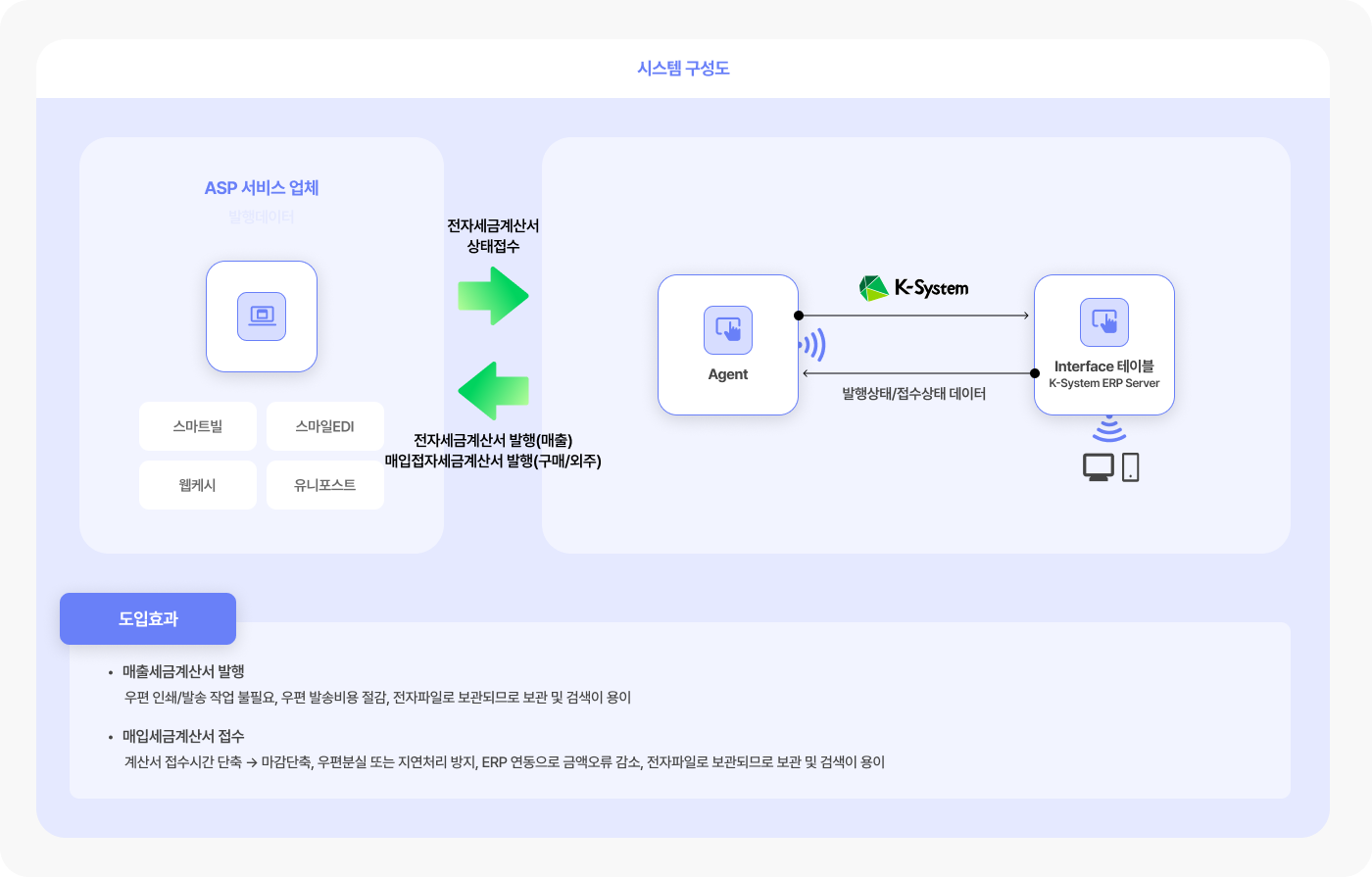
Task: Click the right-pointing green arrow
Action: pos(494,296)
